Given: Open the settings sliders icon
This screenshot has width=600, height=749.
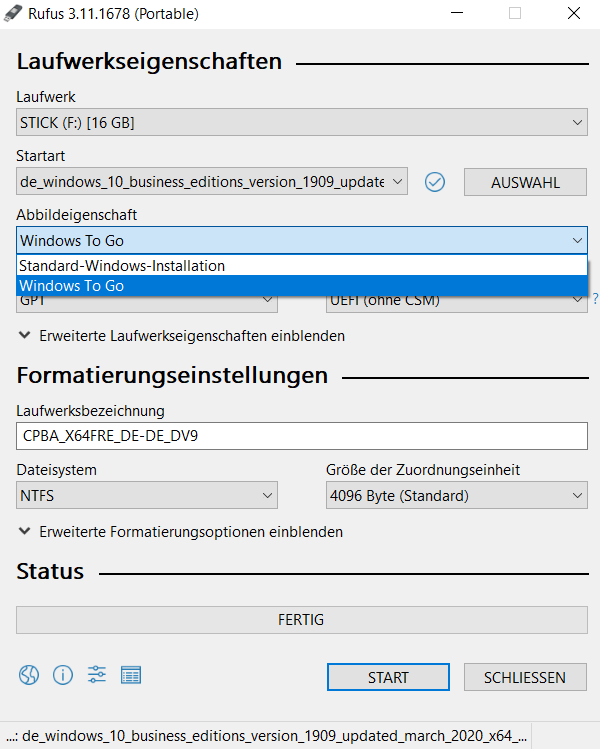Looking at the screenshot, I should [x=97, y=674].
